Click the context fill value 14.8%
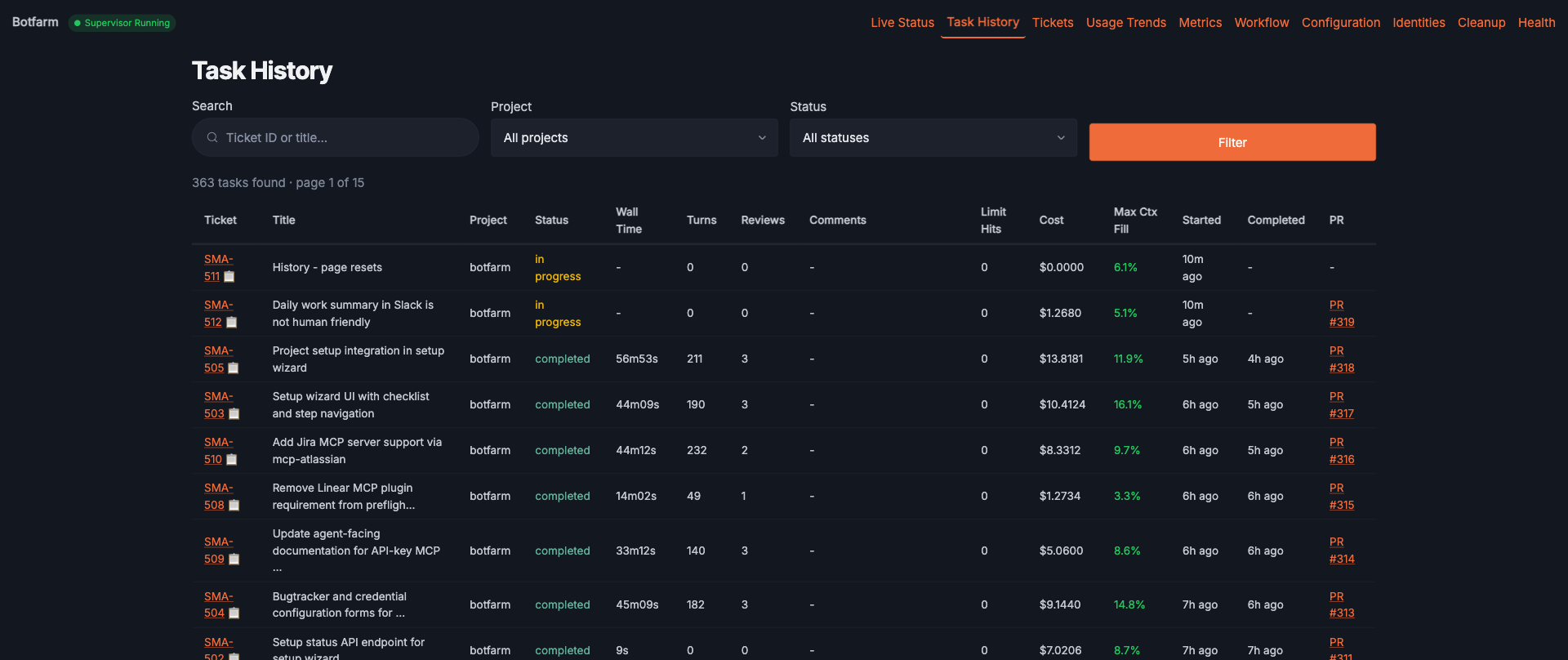The image size is (1568, 660). click(1129, 605)
